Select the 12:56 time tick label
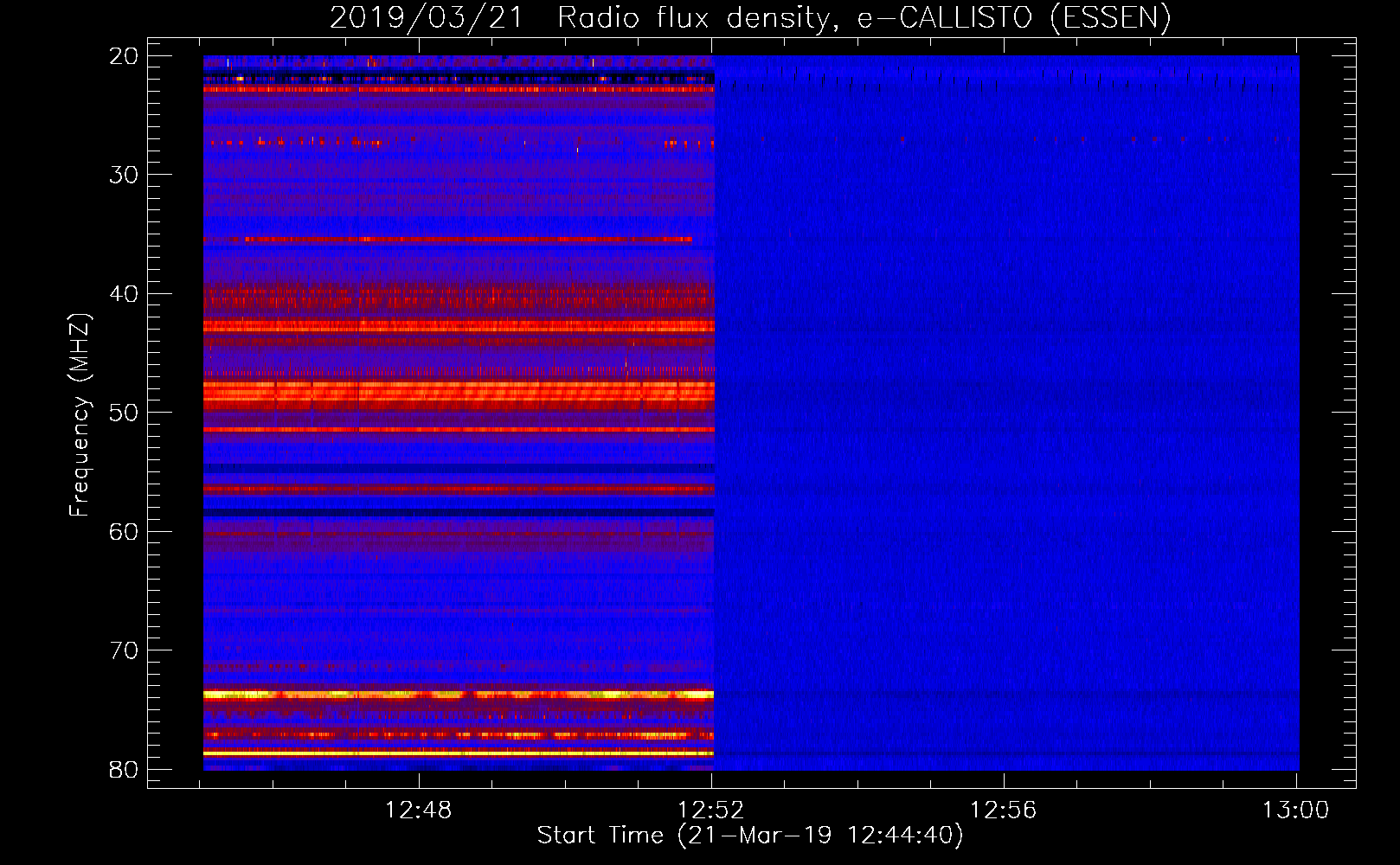Screen dimensions: 1400x865 [x=1004, y=810]
